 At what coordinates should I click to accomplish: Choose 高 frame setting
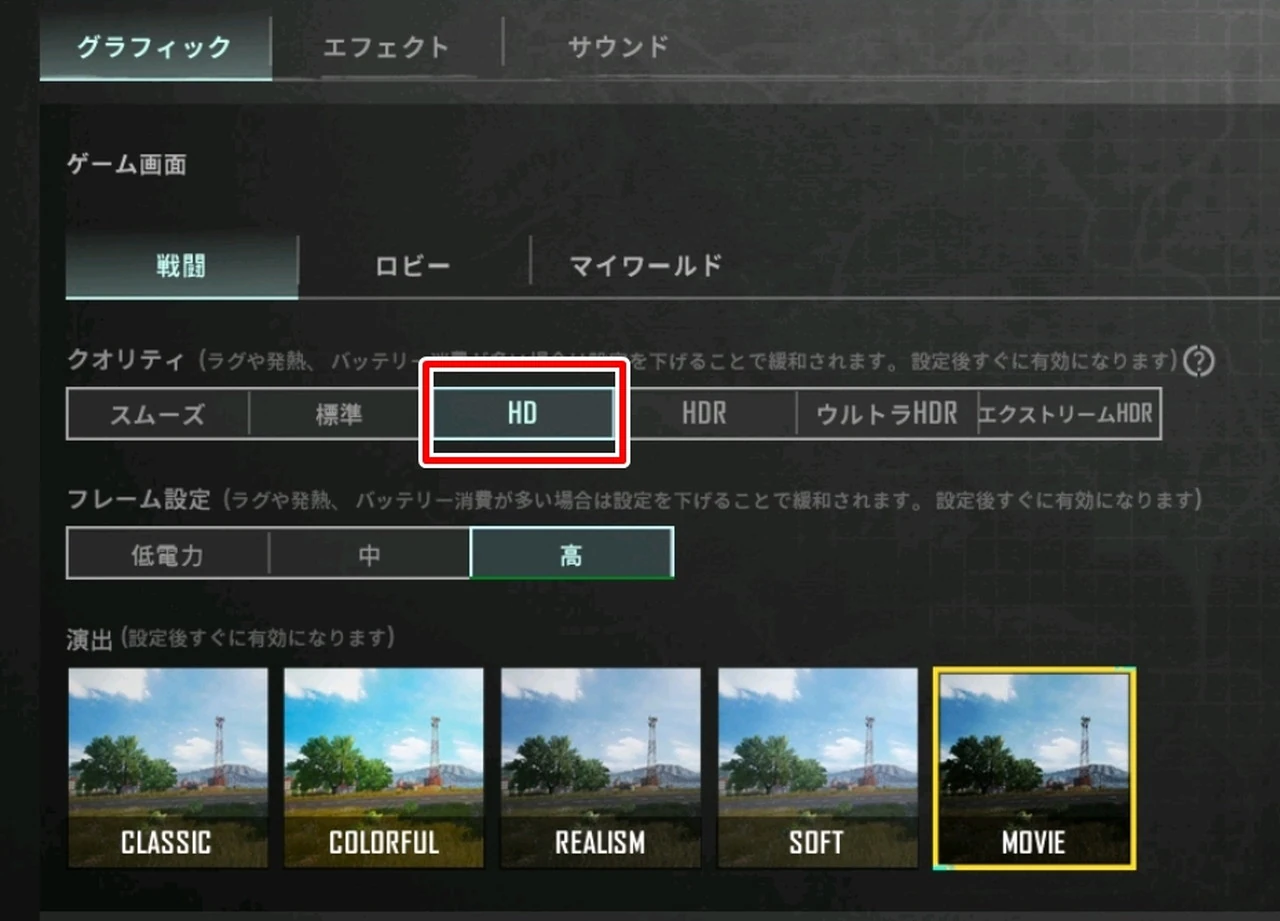[x=571, y=553]
